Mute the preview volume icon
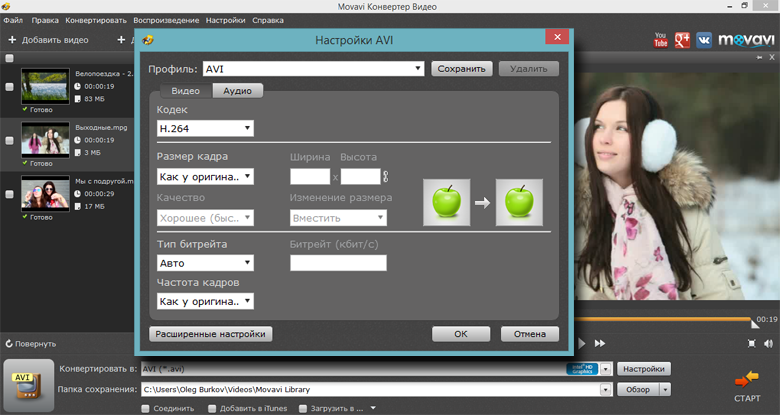 [768, 343]
